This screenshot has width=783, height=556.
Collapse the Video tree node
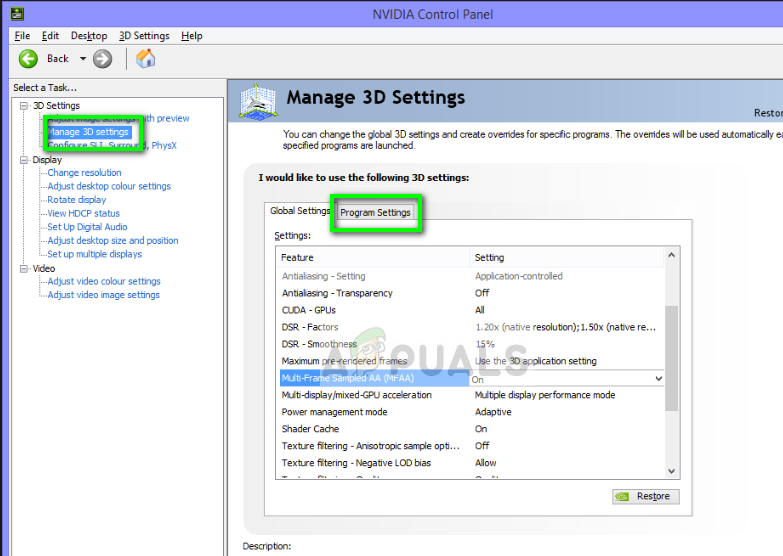click(23, 269)
